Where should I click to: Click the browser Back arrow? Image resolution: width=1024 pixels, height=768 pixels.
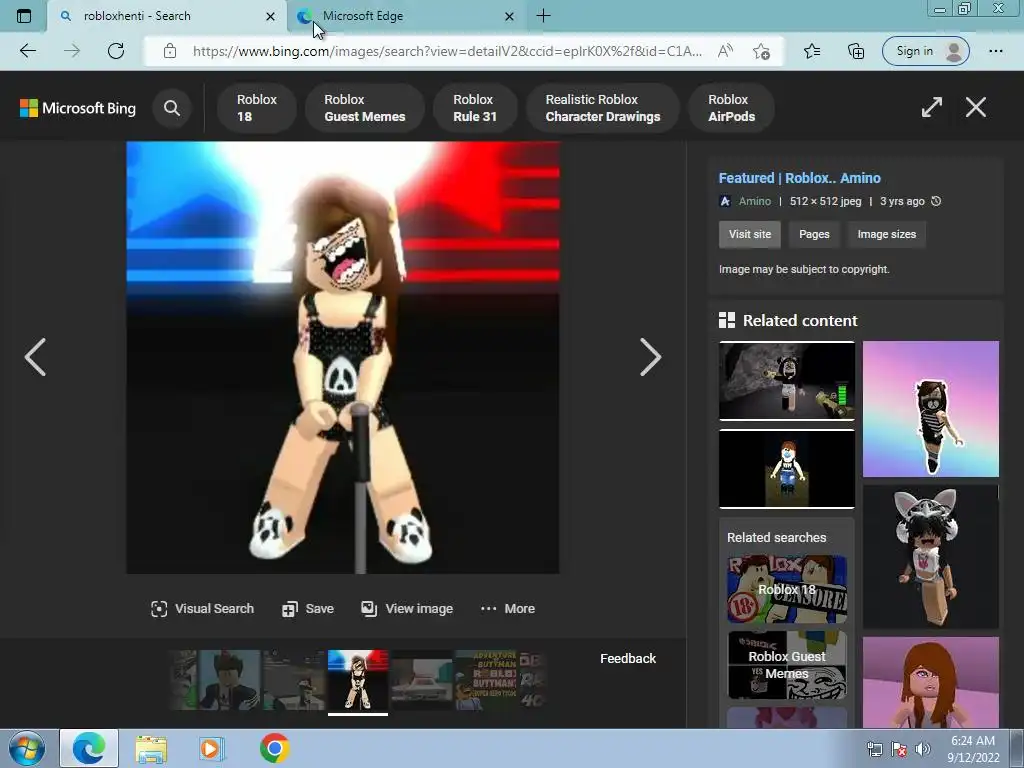pos(27,51)
